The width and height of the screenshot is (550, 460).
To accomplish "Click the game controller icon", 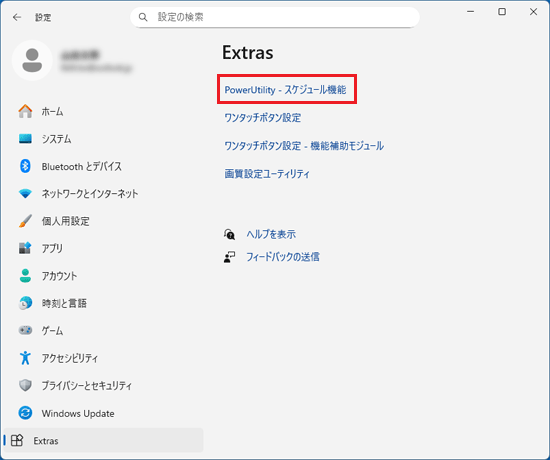I will (25, 330).
